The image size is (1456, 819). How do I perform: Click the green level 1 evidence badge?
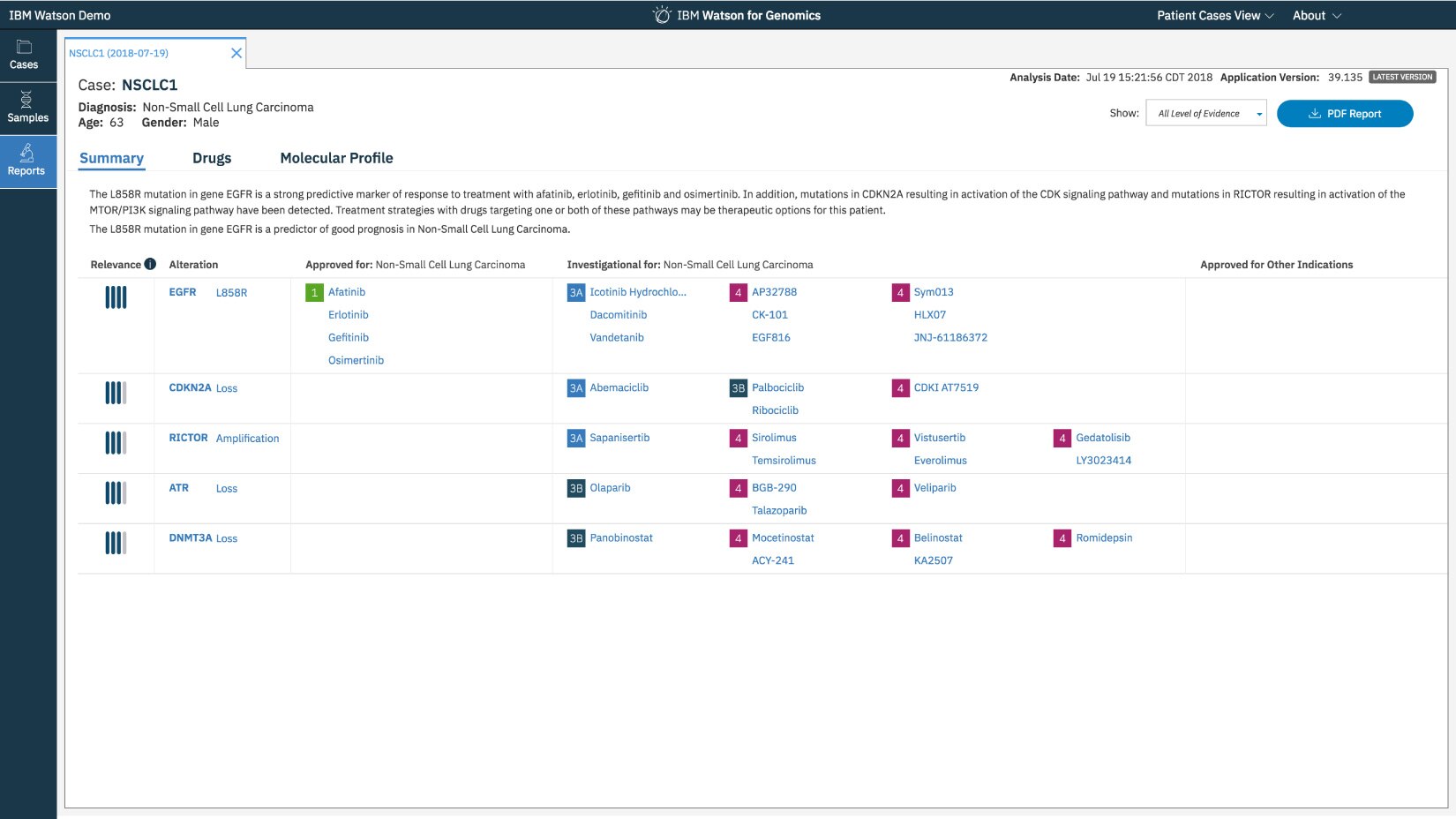[x=314, y=292]
